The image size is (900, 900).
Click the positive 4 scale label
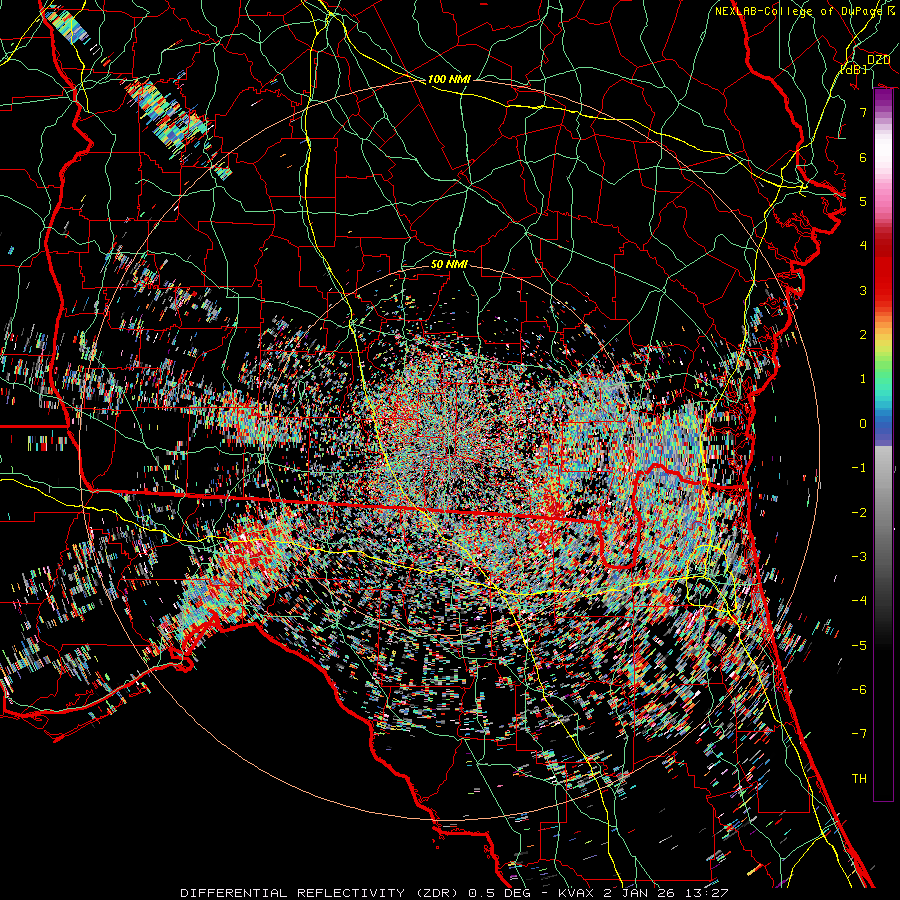pos(863,246)
